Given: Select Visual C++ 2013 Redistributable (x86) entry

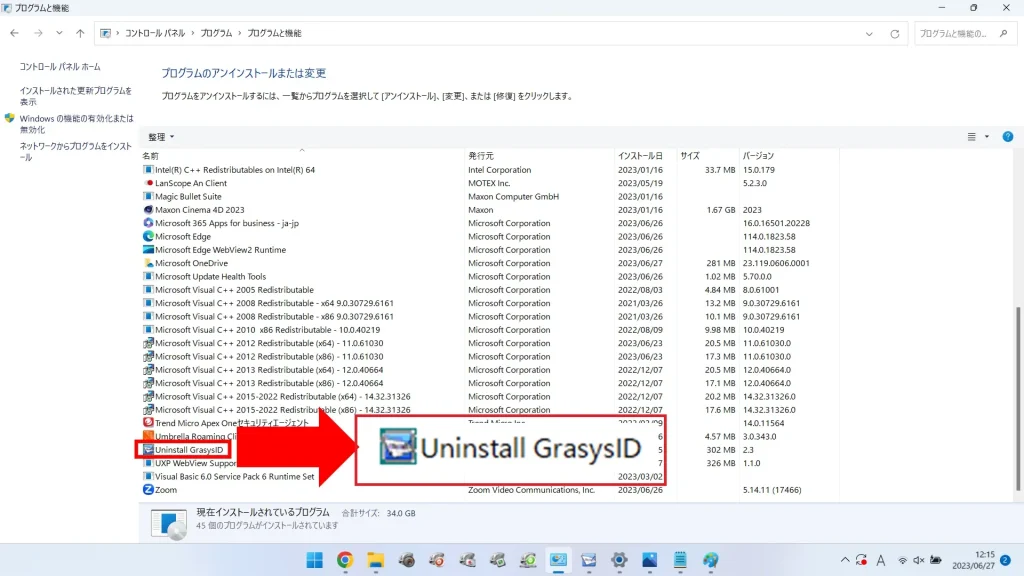Looking at the screenshot, I should (x=269, y=383).
